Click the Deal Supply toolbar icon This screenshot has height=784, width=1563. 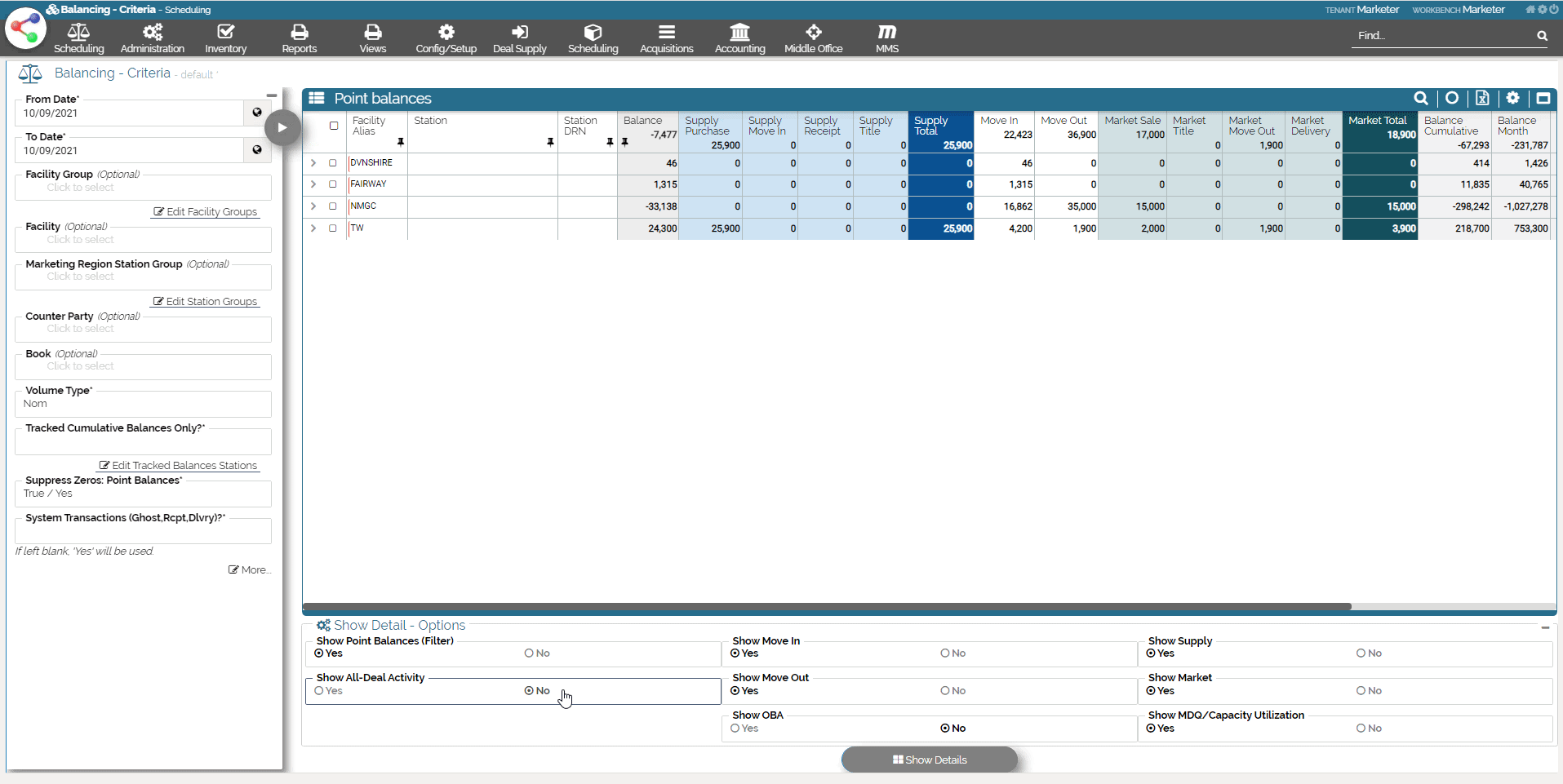tap(520, 38)
